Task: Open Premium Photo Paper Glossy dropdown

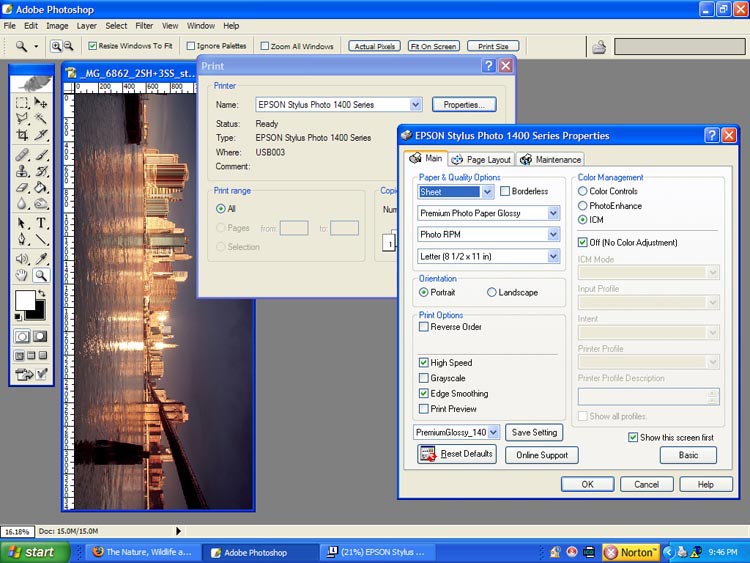Action: click(553, 213)
